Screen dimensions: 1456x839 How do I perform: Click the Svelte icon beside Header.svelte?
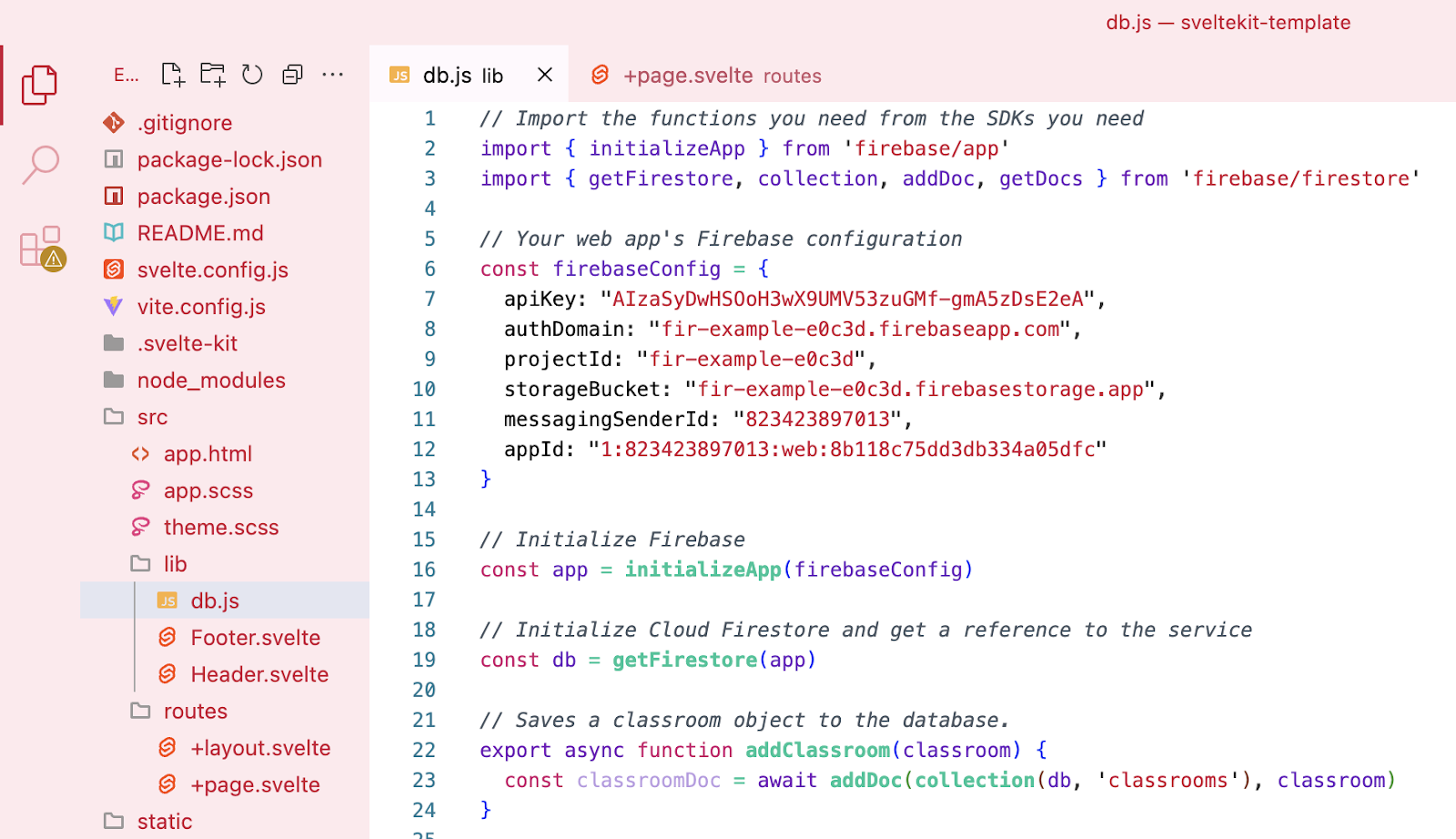[167, 673]
